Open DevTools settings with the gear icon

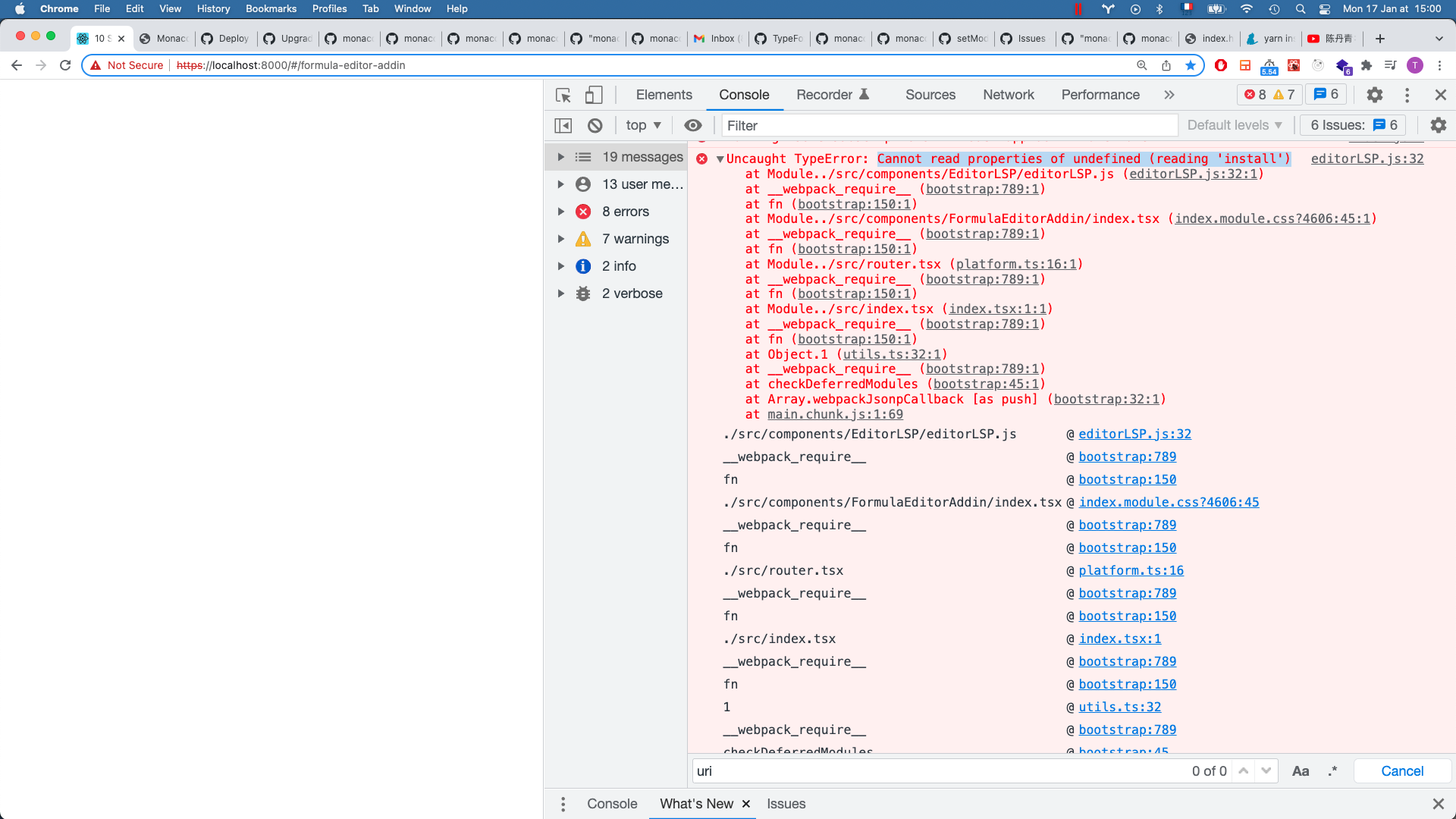pos(1376,95)
